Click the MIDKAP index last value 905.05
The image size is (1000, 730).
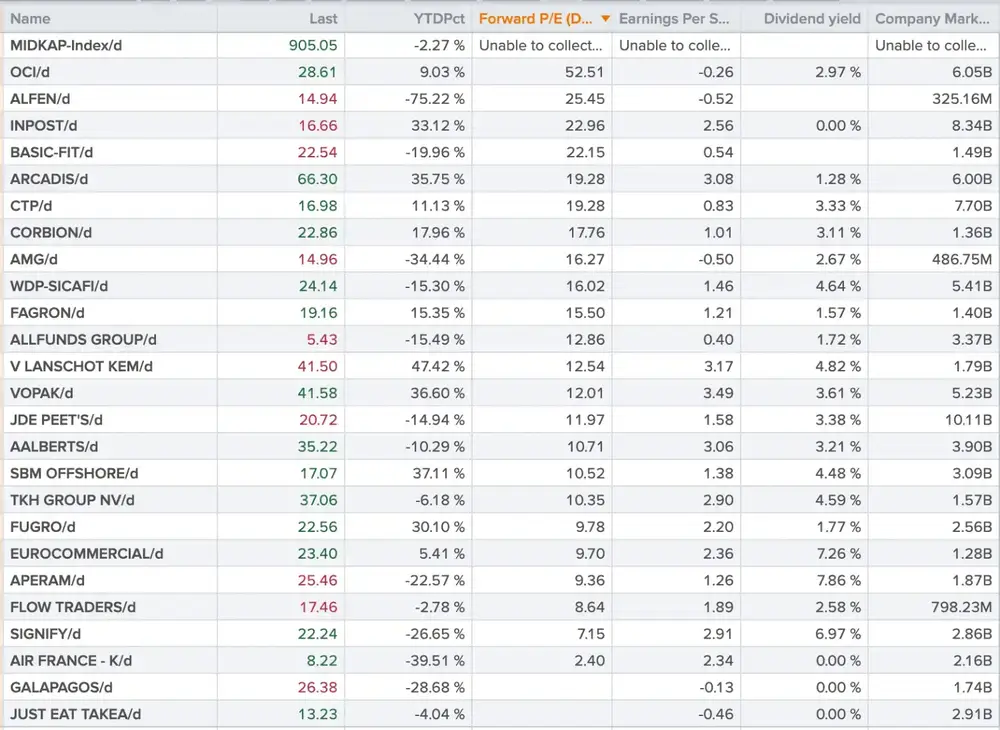313,45
